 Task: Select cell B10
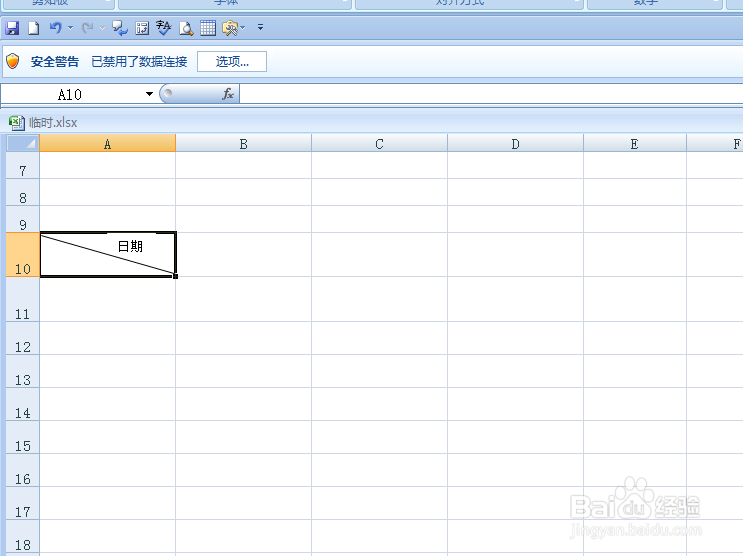click(x=244, y=255)
